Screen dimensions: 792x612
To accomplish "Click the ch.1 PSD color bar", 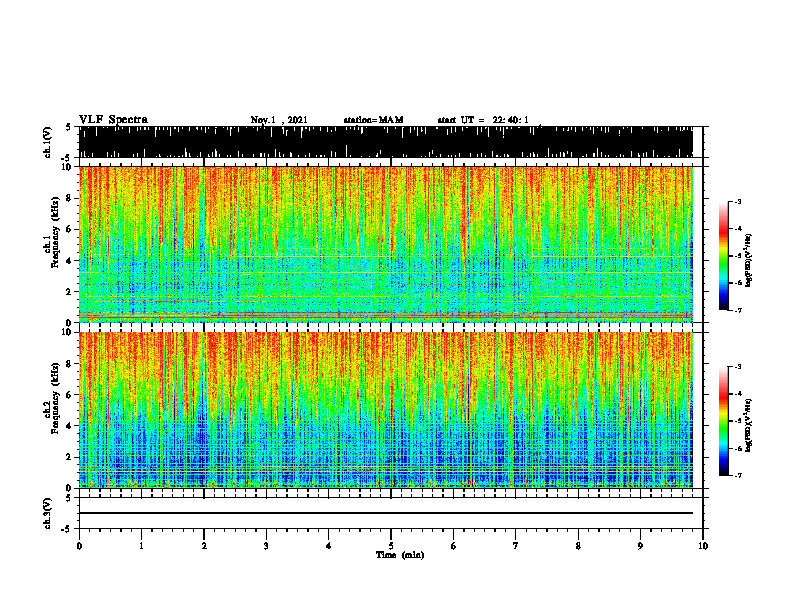I will pos(723,256).
